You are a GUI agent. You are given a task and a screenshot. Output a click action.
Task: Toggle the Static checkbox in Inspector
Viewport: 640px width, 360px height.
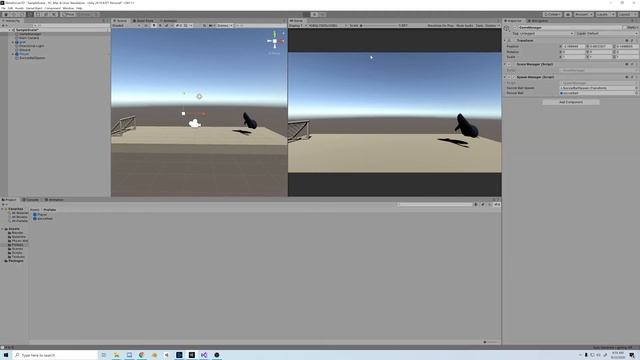coord(625,27)
